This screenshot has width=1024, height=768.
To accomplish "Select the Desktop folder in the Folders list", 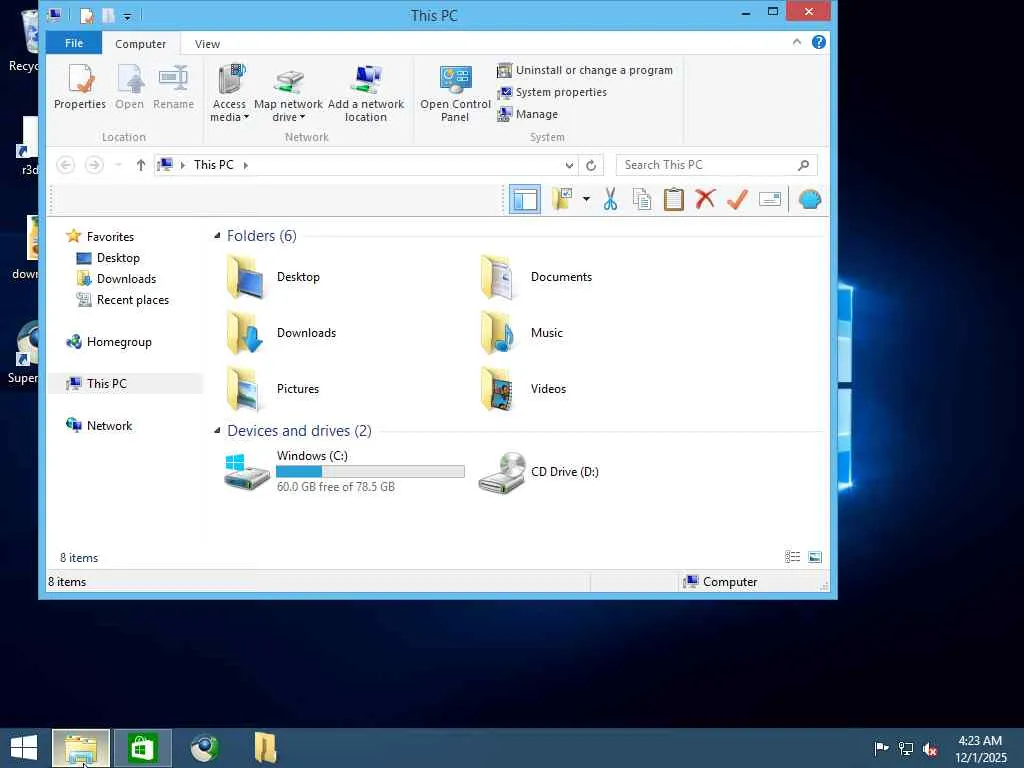I will point(273,277).
